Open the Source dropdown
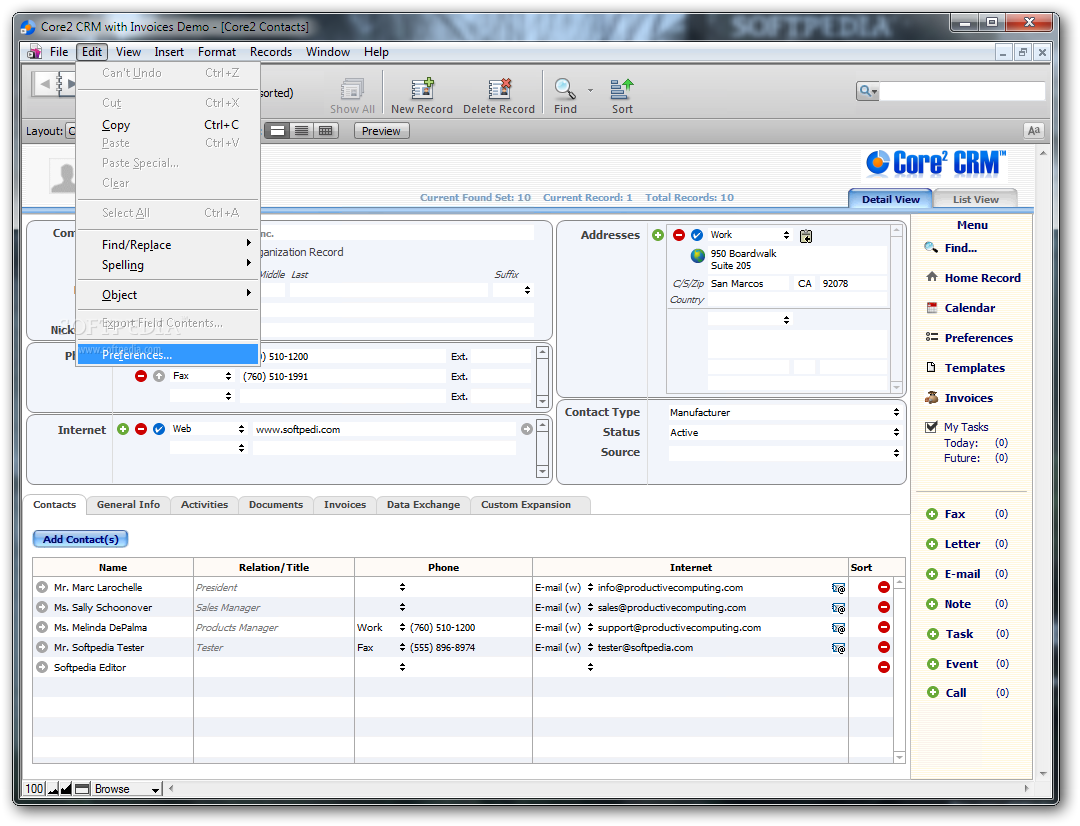Image resolution: width=1080 pixels, height=826 pixels. 785,453
